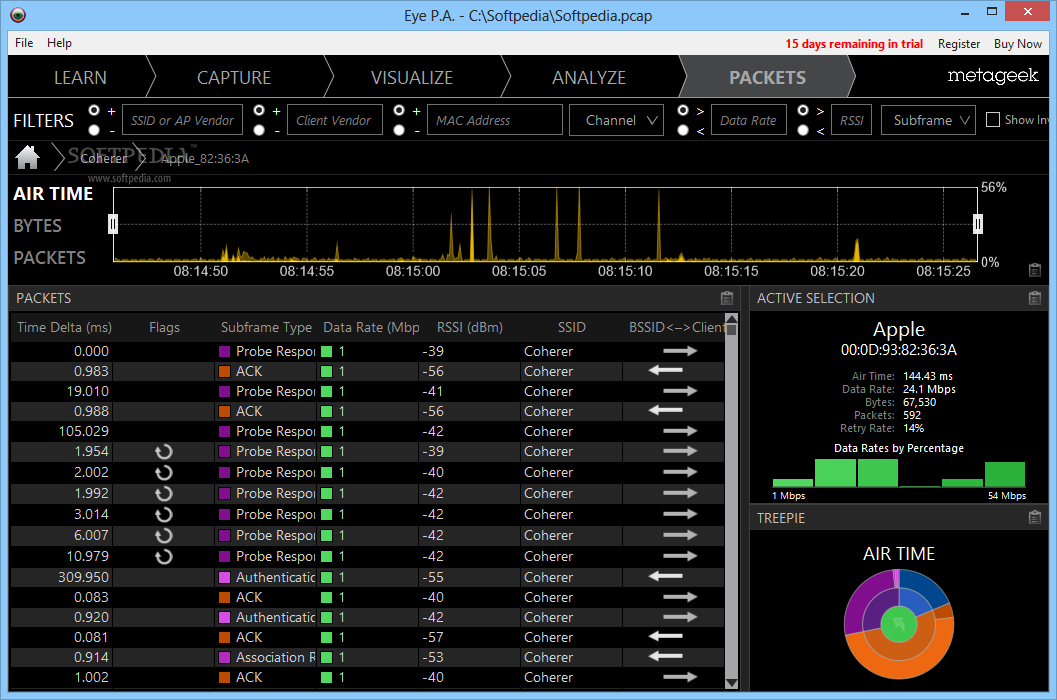This screenshot has width=1057, height=700.
Task: Switch to the ANALYZE tab
Action: [x=588, y=78]
